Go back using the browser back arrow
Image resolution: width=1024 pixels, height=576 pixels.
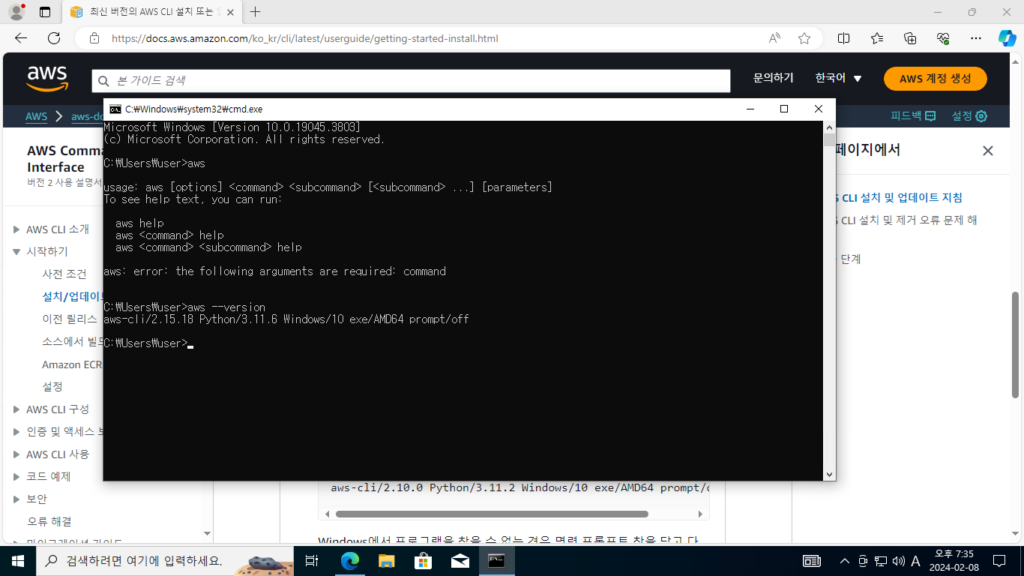pos(21,39)
